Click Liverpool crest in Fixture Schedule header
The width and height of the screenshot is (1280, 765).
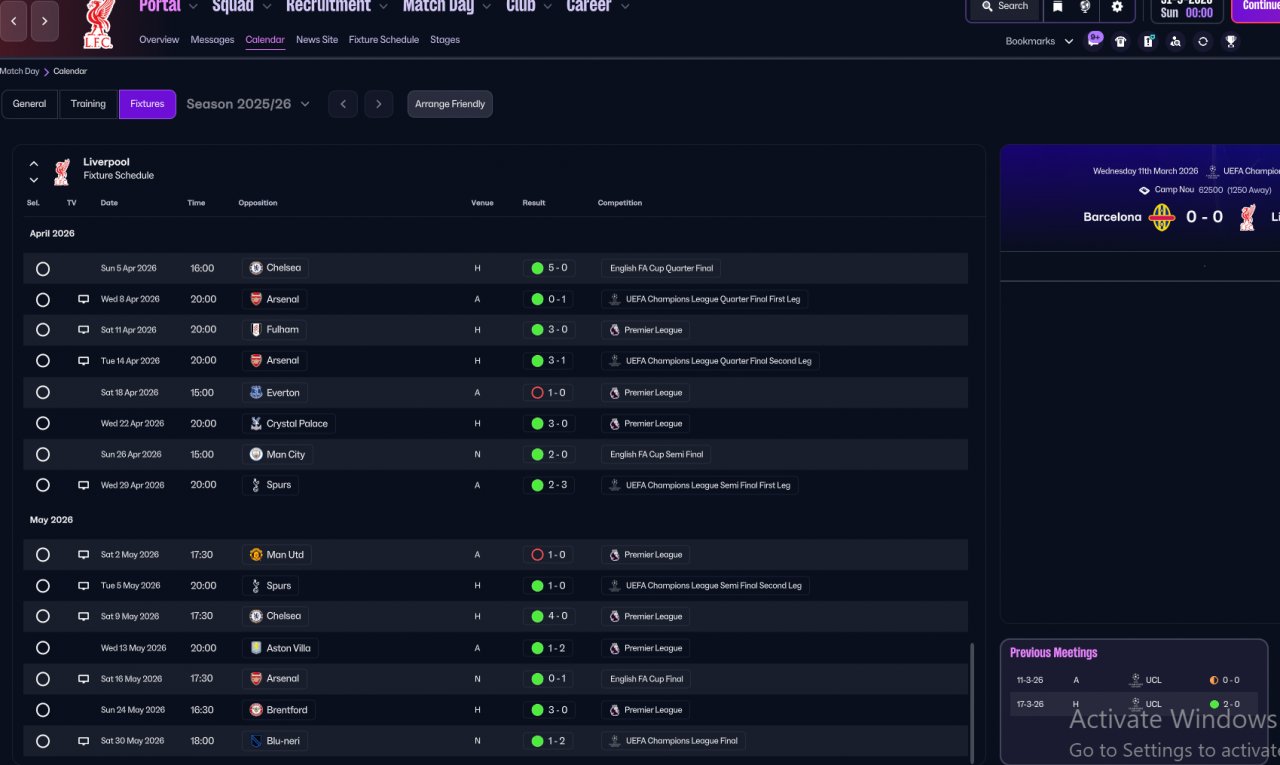(62, 171)
